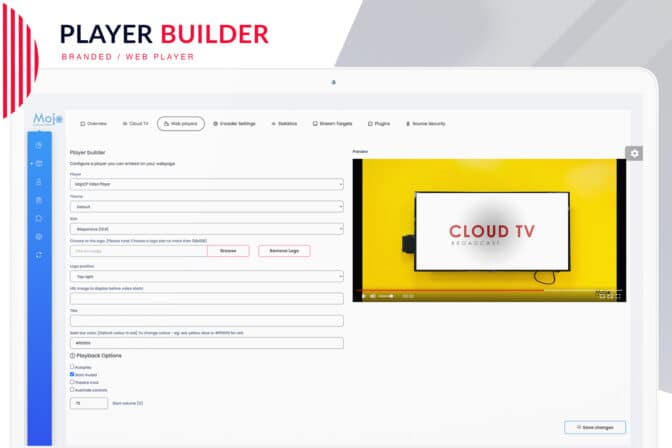The image size is (672, 448).
Task: Click the fifth icon in the blue sidebar
Action: click(39, 218)
